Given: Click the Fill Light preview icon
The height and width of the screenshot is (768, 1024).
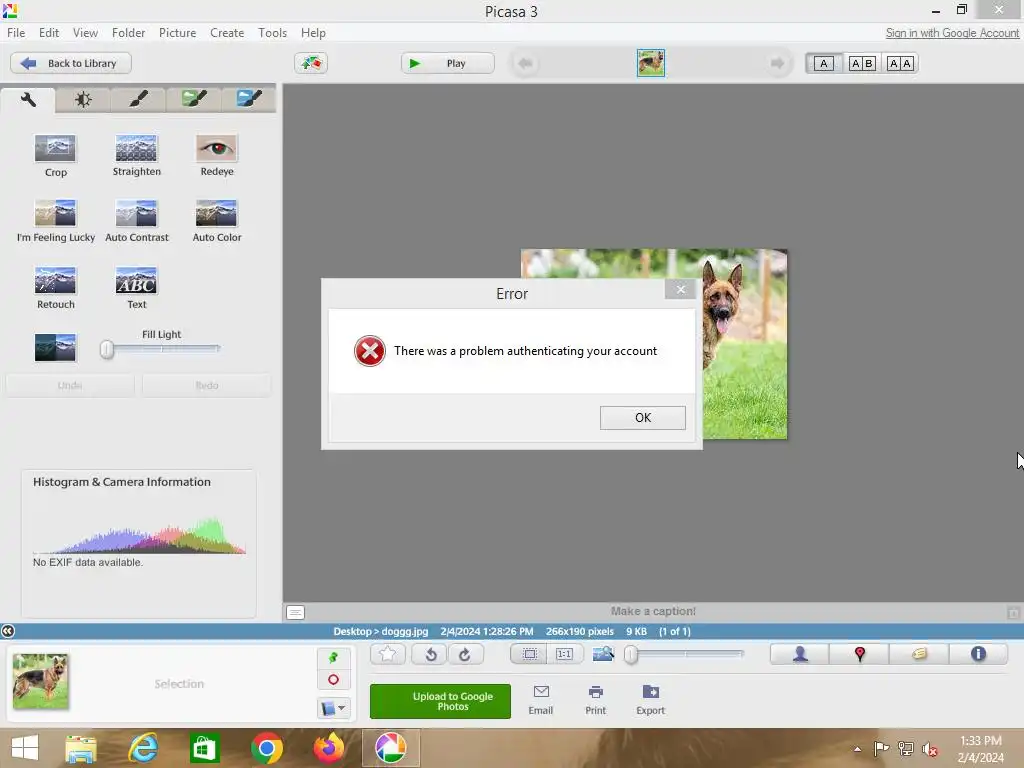Looking at the screenshot, I should click(55, 347).
